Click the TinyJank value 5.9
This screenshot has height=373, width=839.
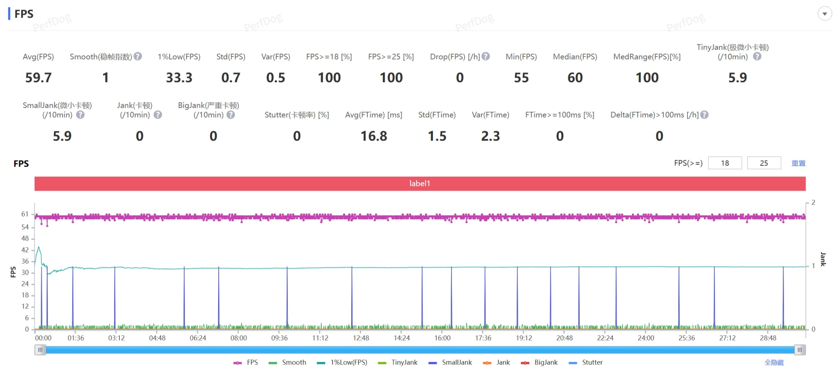tap(737, 78)
